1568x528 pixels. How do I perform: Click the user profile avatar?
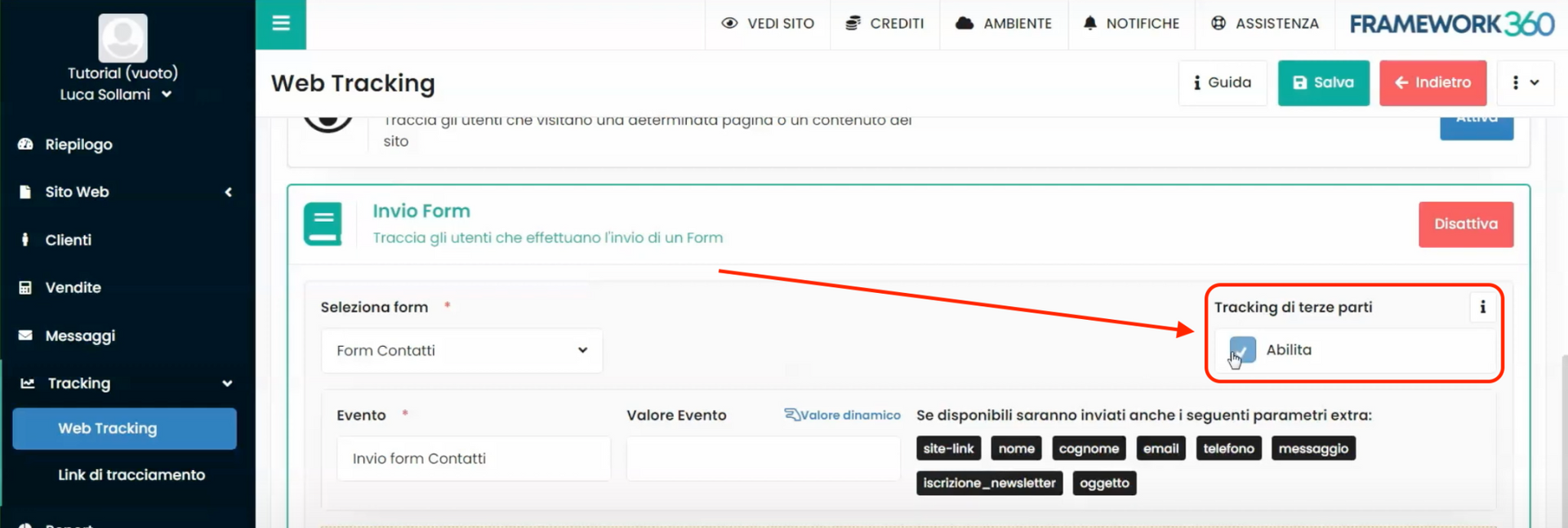(122, 38)
